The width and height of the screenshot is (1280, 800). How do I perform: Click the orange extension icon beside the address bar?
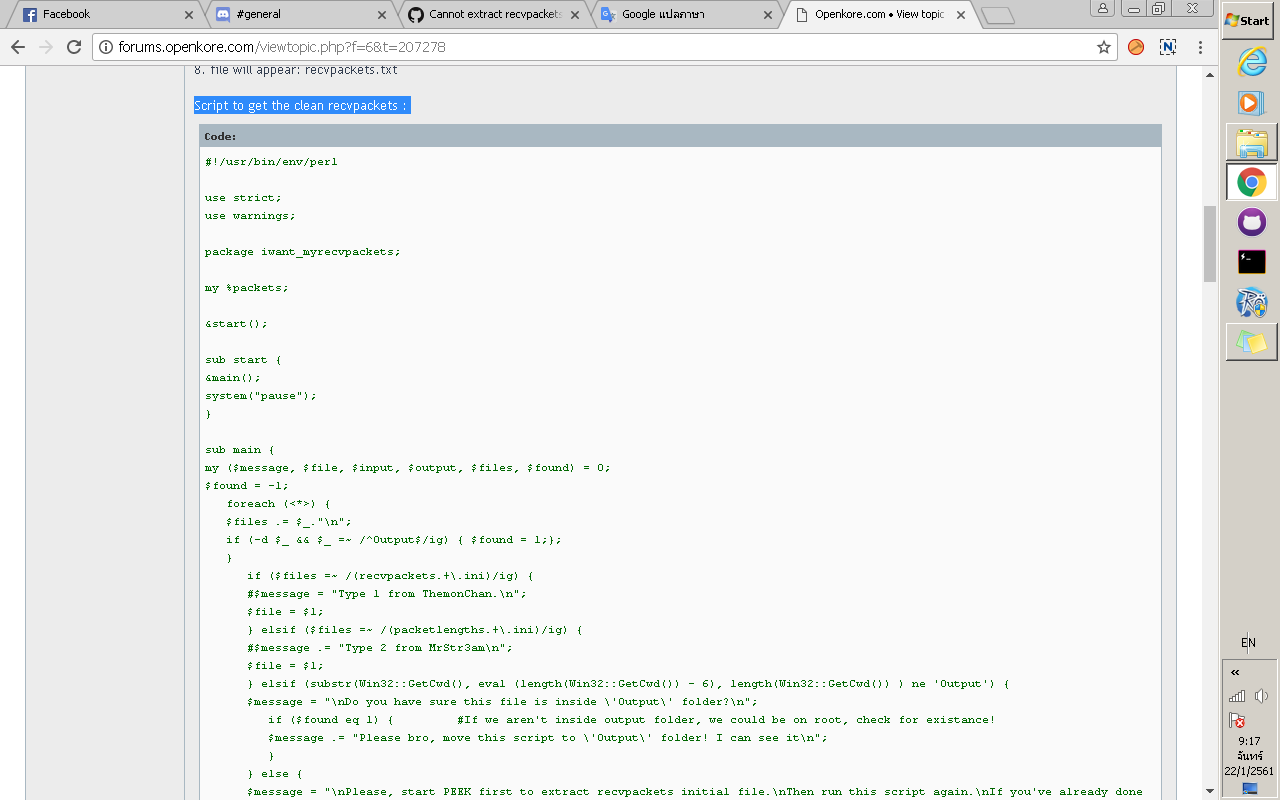click(x=1135, y=47)
